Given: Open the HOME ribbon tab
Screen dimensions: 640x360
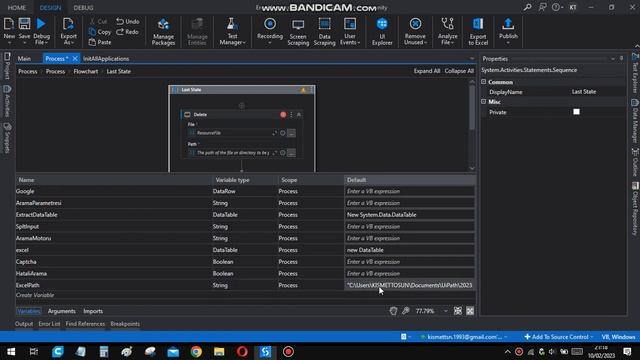Looking at the screenshot, I should tap(17, 8).
